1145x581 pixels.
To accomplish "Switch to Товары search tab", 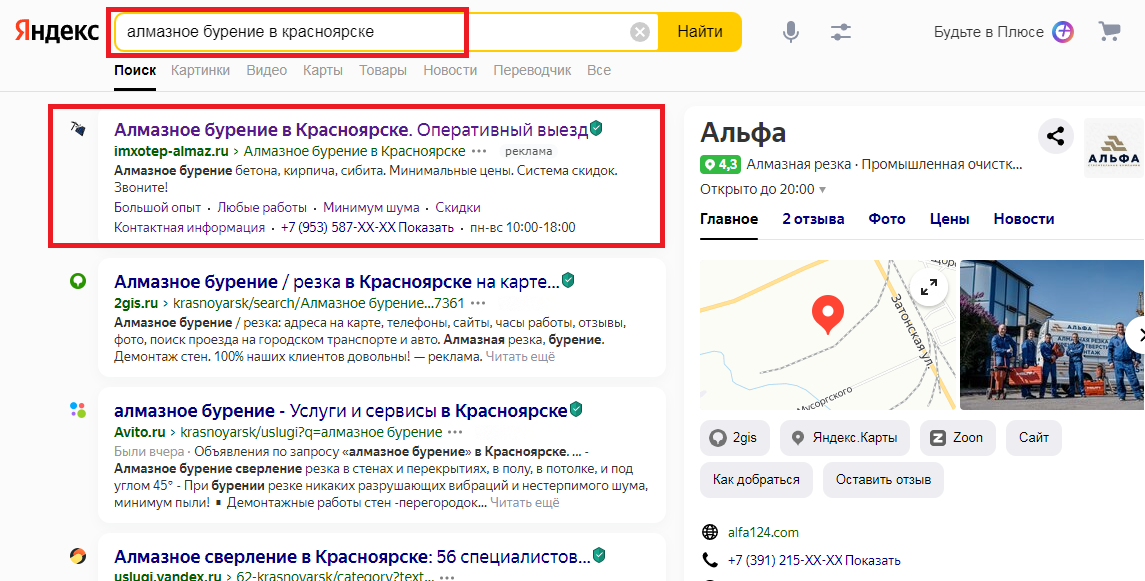I will point(383,70).
